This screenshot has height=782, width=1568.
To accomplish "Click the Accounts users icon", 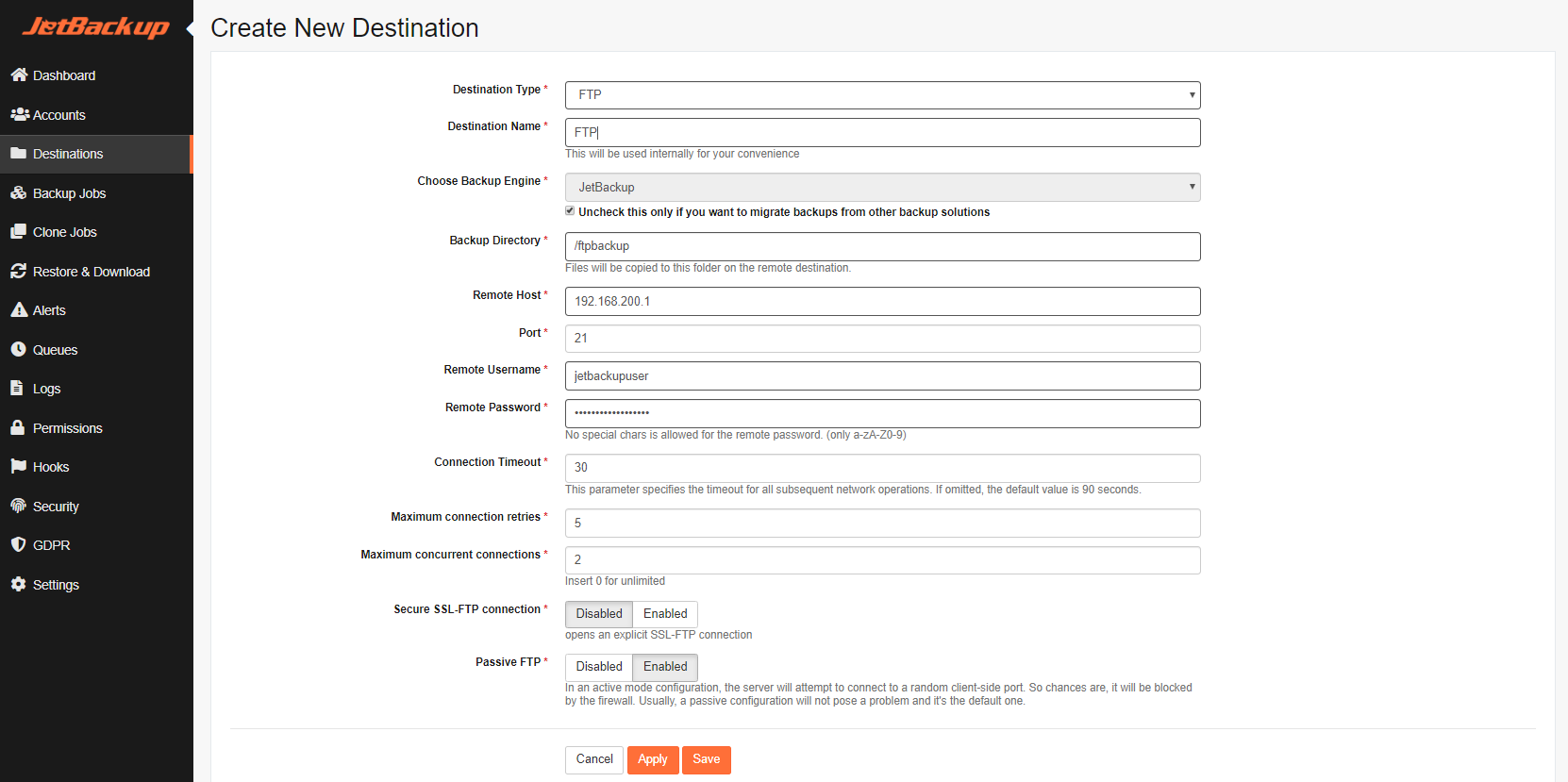I will 20,114.
